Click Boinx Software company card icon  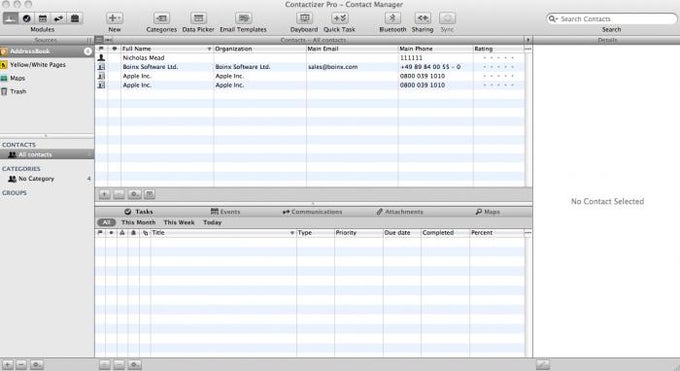[101, 67]
